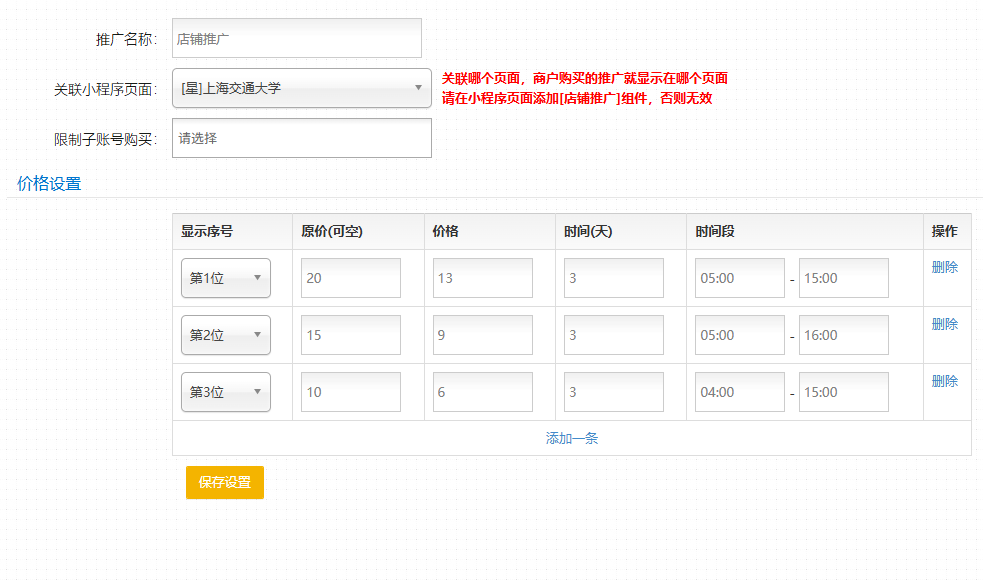Image resolution: width=983 pixels, height=580 pixels.
Task: Open the 关联小程序页面 dropdown
Action: tap(301, 88)
